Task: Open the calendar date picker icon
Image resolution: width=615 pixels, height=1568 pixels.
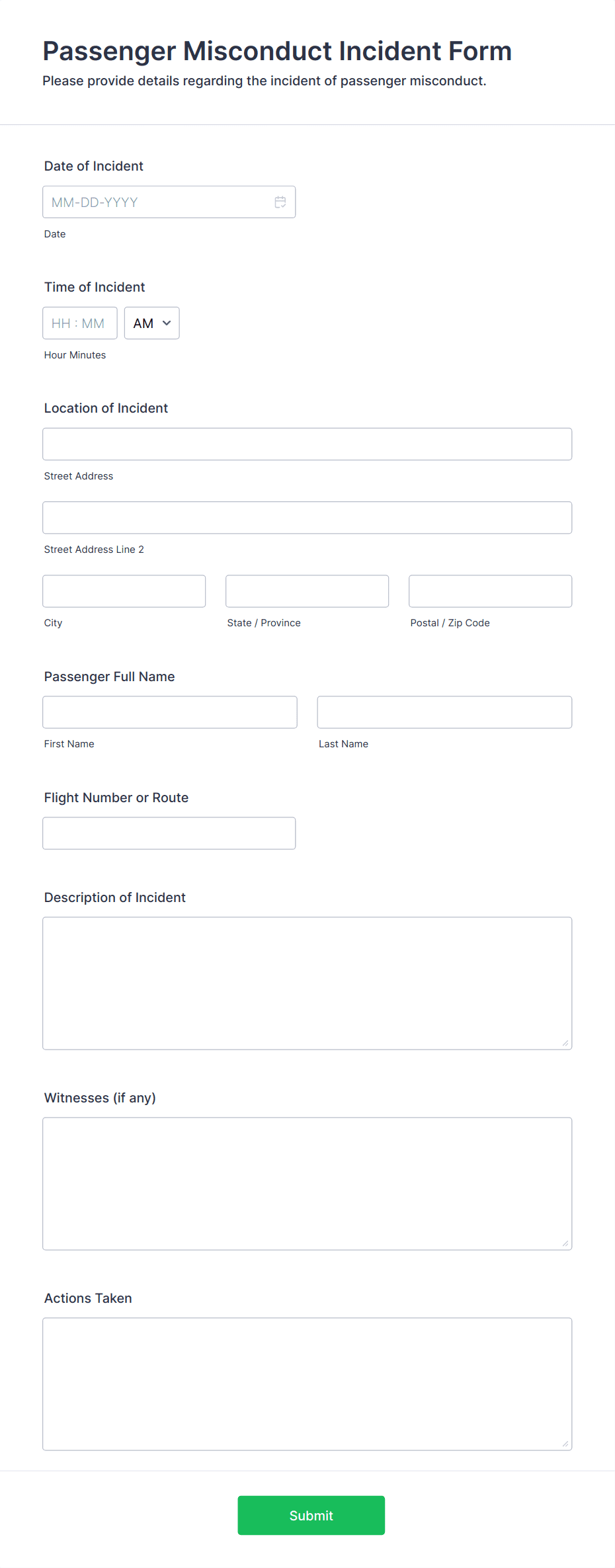Action: coord(280,202)
